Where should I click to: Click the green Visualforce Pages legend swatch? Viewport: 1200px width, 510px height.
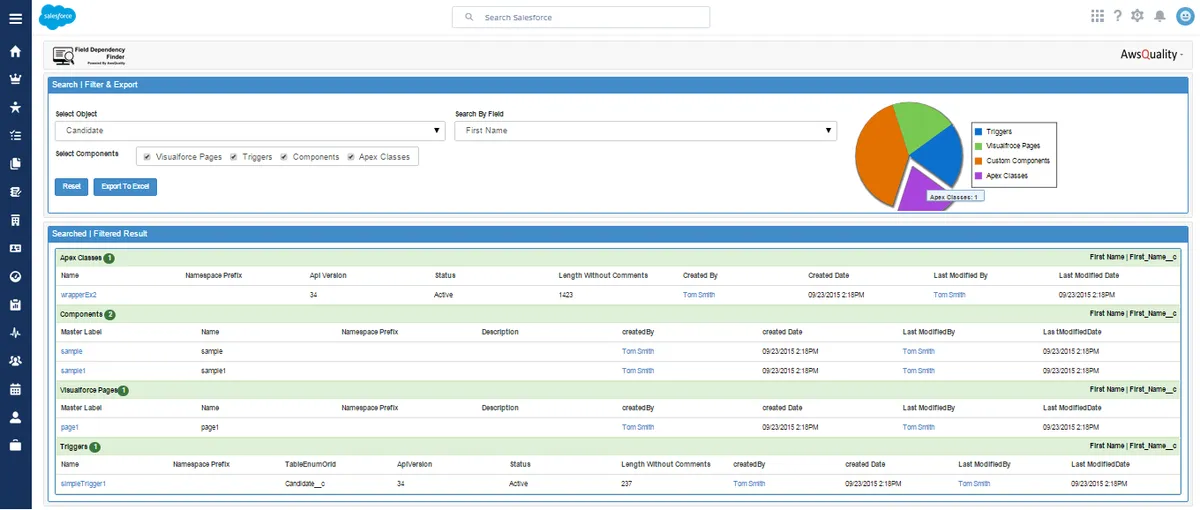point(979,146)
